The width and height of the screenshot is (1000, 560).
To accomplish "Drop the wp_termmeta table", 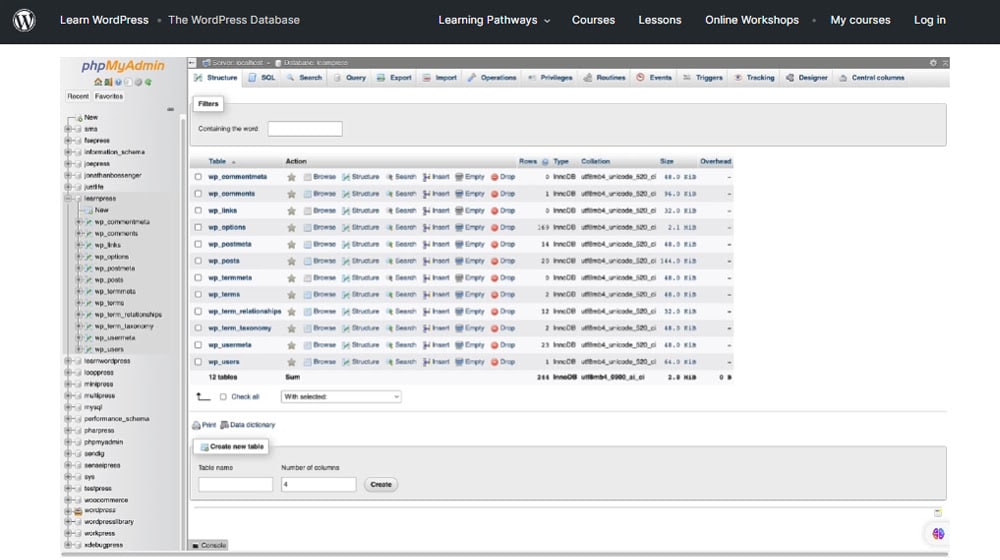I will [503, 278].
